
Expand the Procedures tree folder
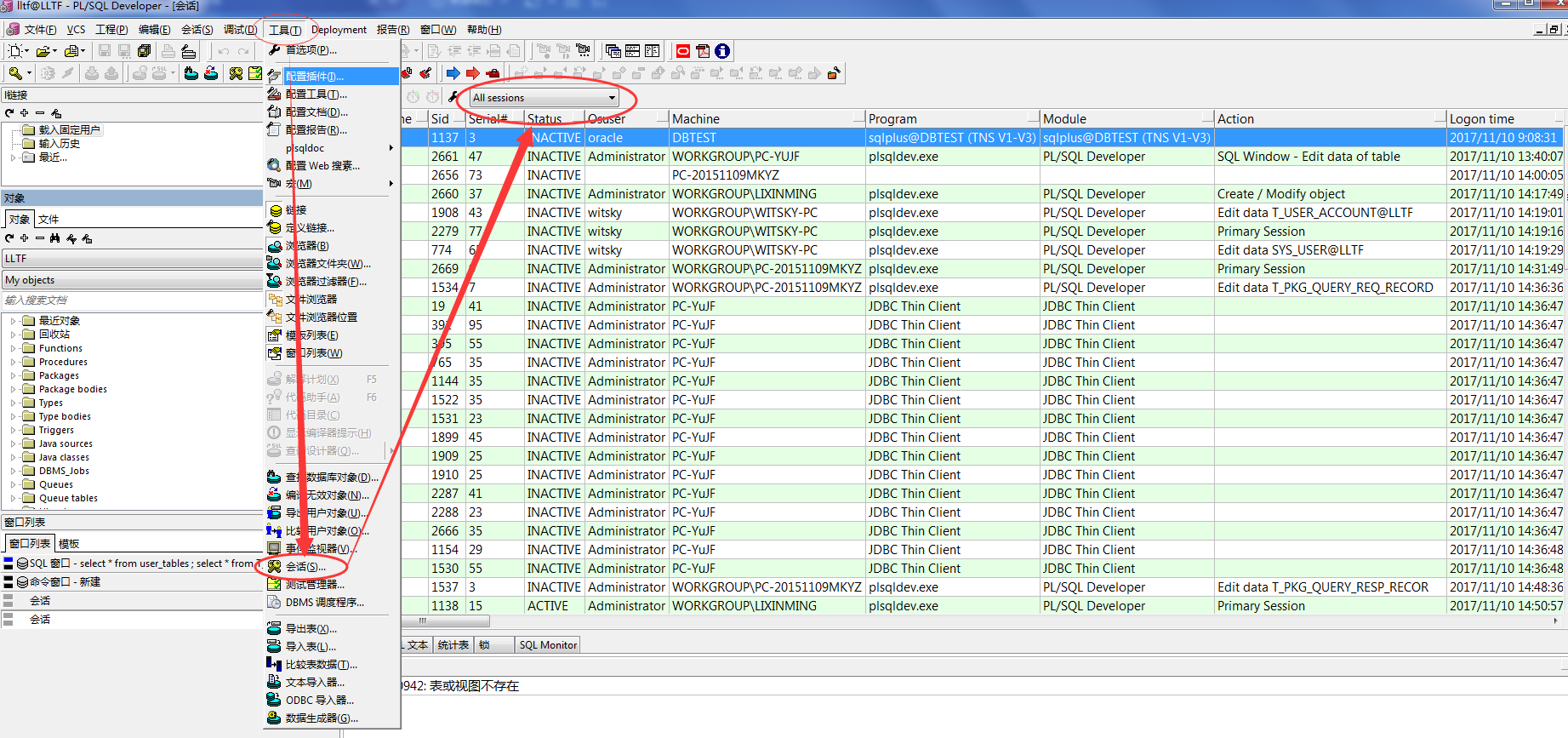13,362
